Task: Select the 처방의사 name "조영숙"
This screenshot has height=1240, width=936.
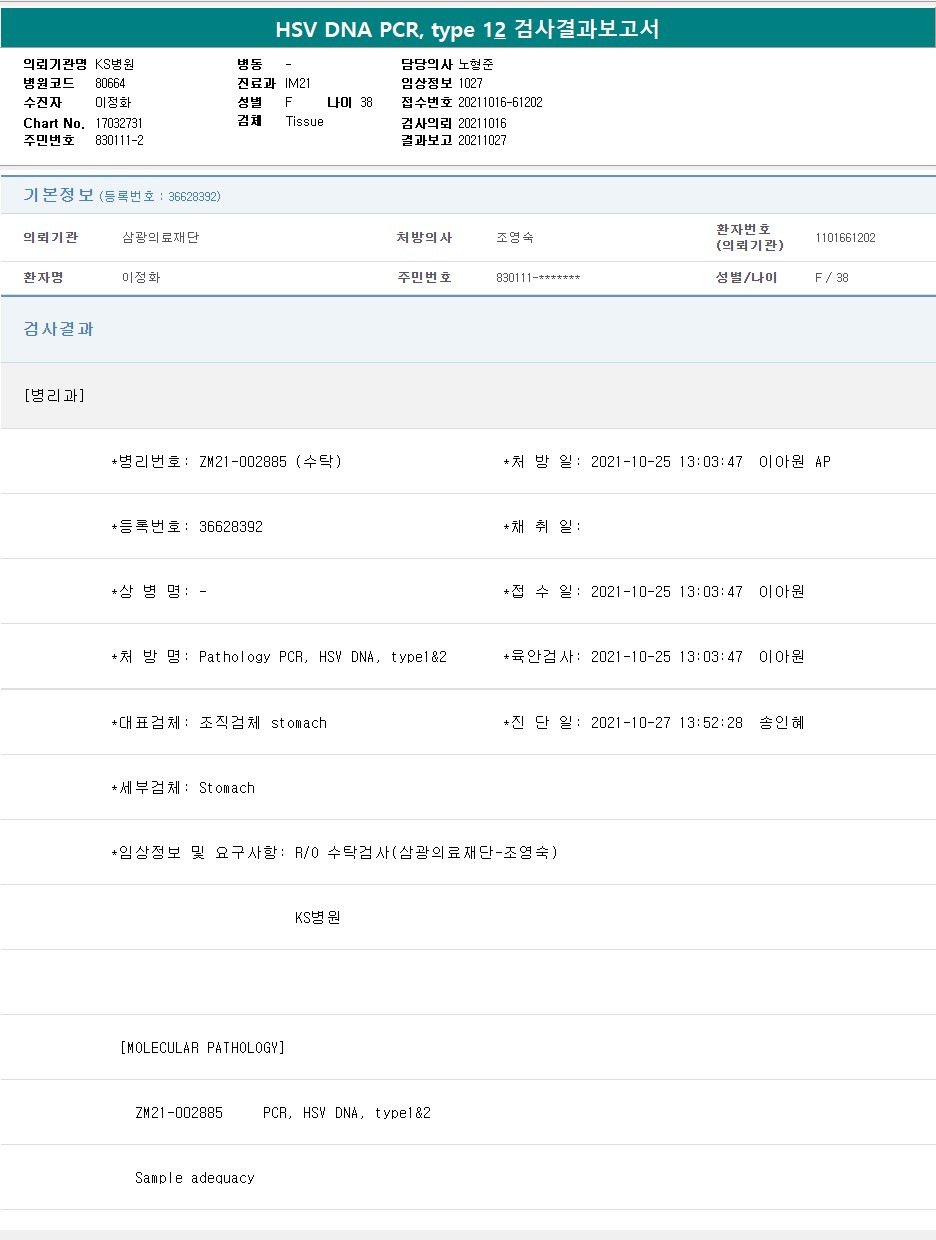Action: [x=515, y=237]
